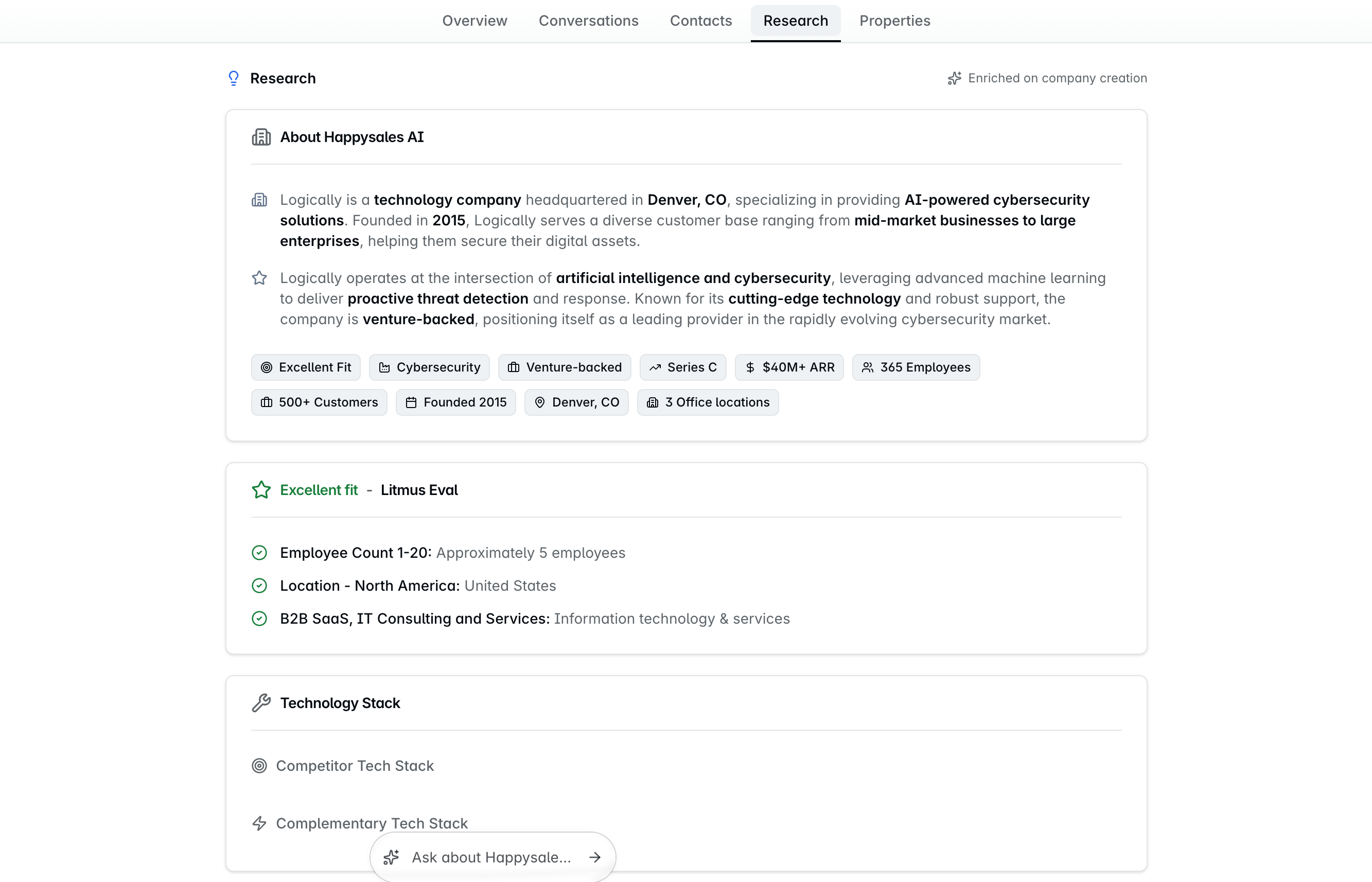This screenshot has height=882, width=1372.
Task: Click the Ask about Happysales input field
Action: 491,857
